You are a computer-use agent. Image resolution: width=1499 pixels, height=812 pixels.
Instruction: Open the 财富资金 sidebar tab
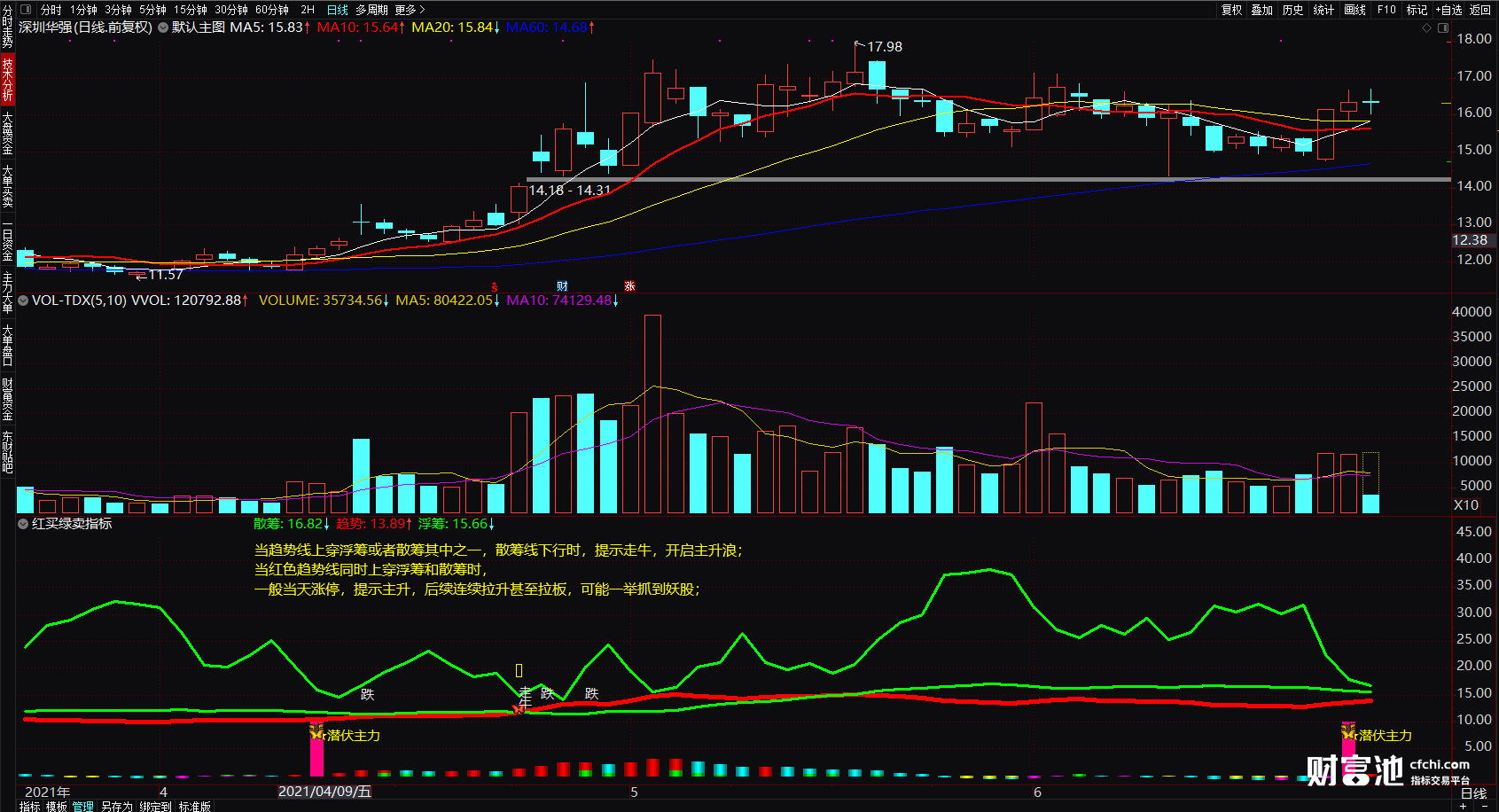coord(7,399)
